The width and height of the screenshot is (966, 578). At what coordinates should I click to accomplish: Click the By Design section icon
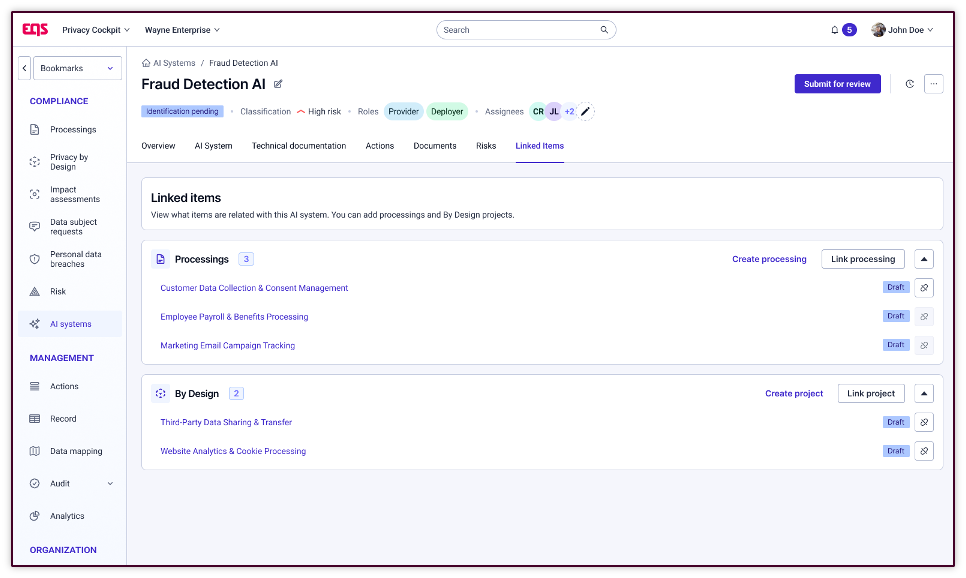pyautogui.click(x=160, y=394)
